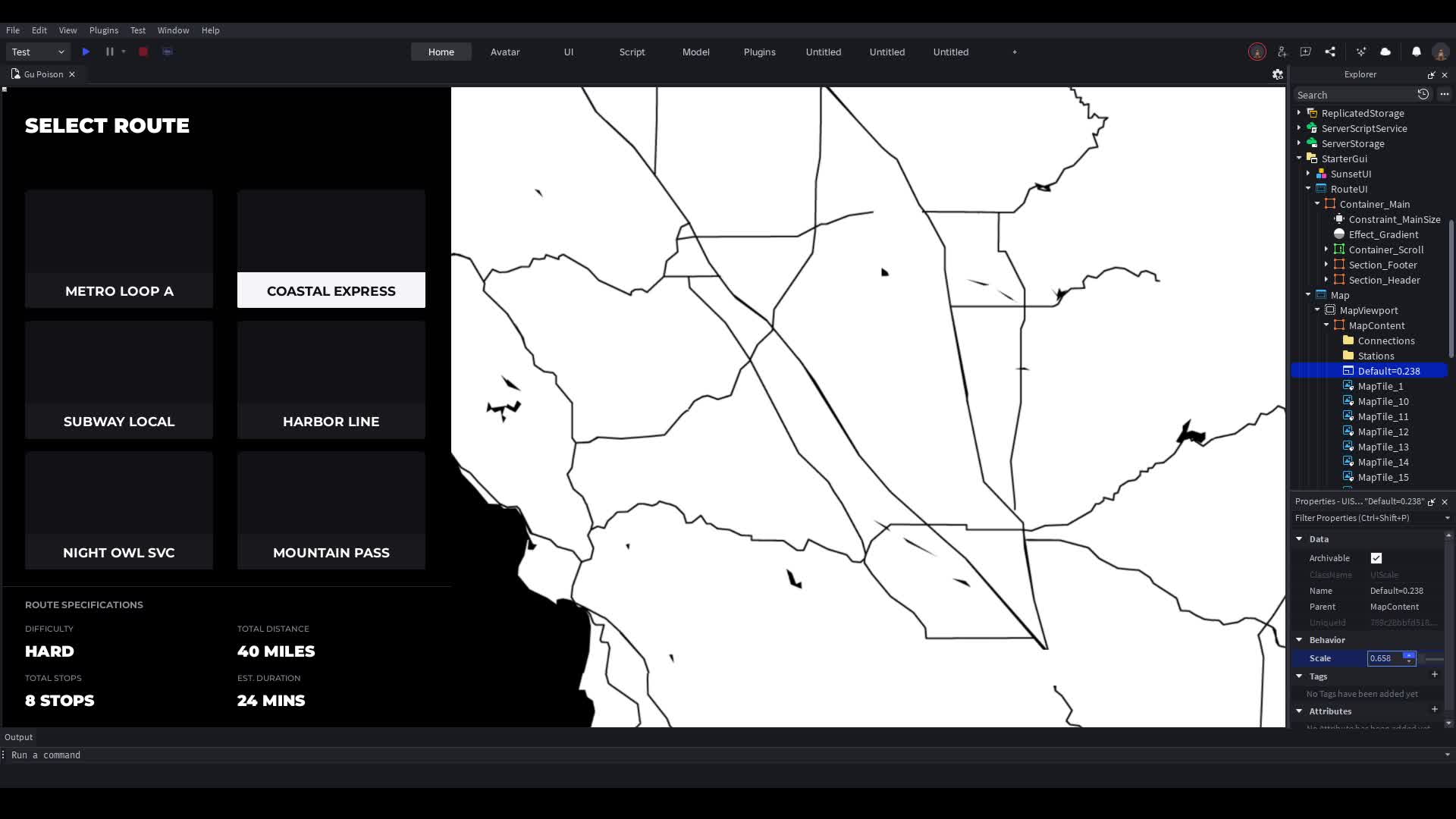This screenshot has width=1456, height=819.
Task: Undock the Explorer panel
Action: click(1432, 74)
